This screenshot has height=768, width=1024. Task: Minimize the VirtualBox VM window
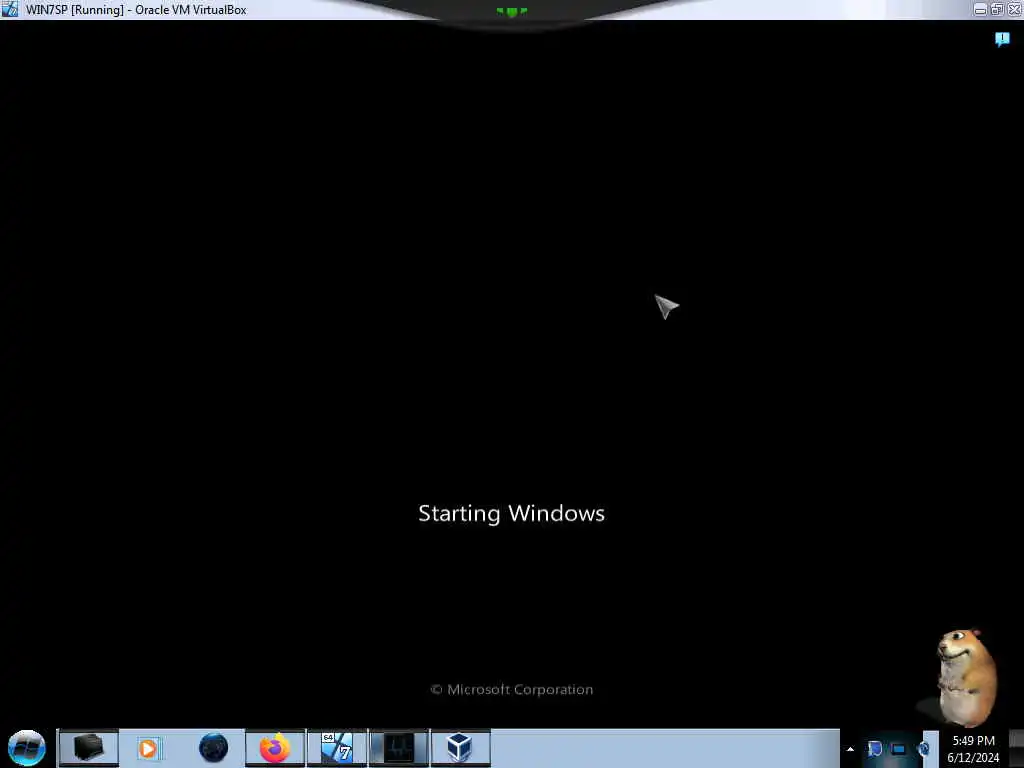point(981,9)
